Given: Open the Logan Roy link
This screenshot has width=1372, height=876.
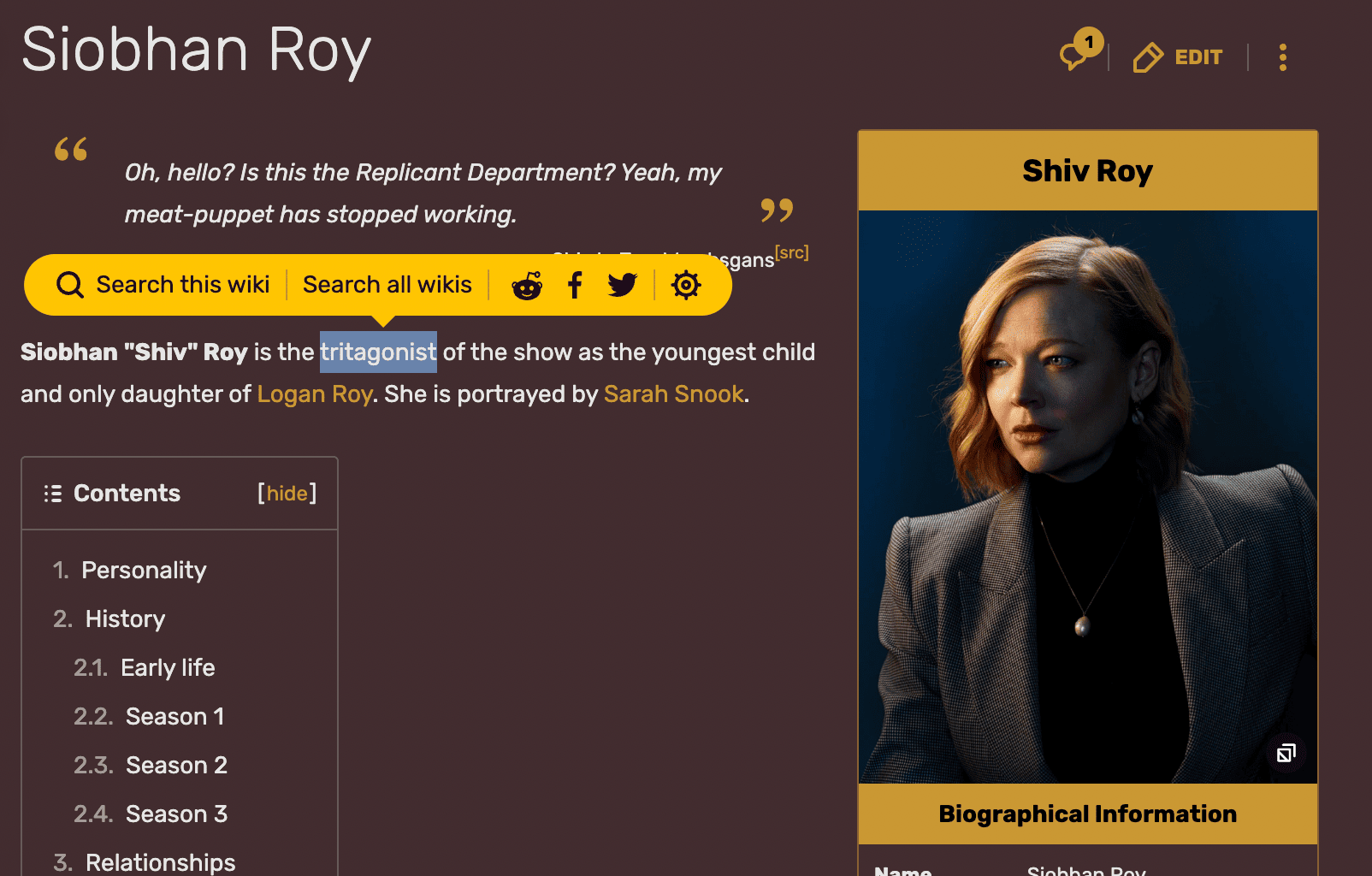Looking at the screenshot, I should pyautogui.click(x=314, y=394).
